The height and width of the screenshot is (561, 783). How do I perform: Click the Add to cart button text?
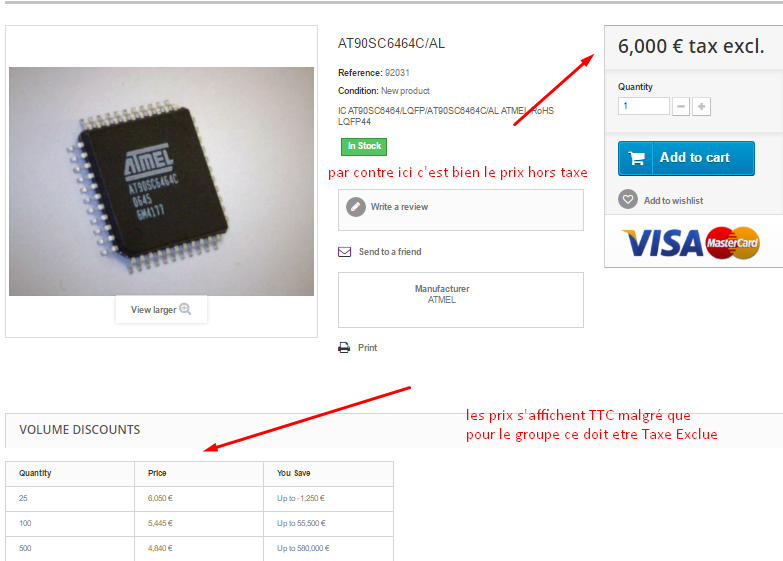point(695,157)
